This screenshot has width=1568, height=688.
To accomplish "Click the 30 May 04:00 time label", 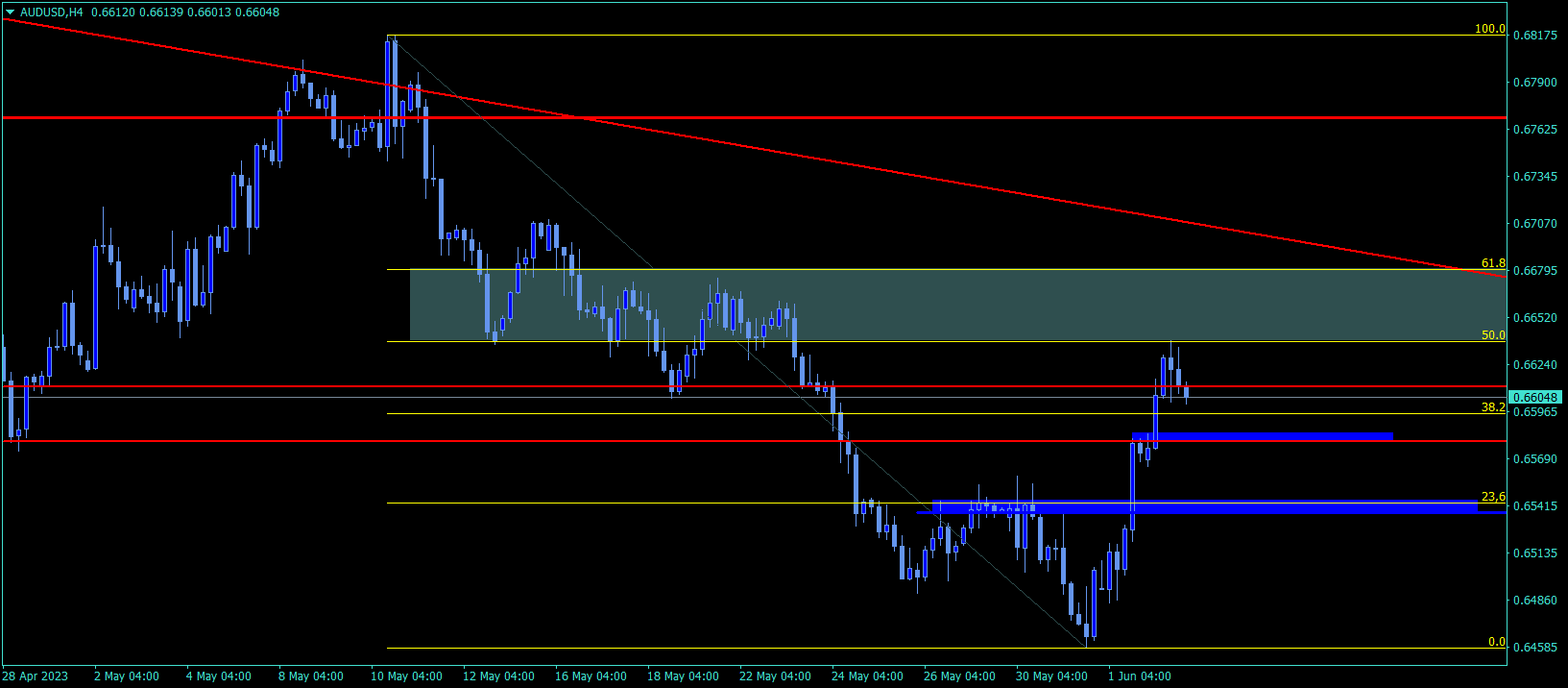I will 1052,676.
